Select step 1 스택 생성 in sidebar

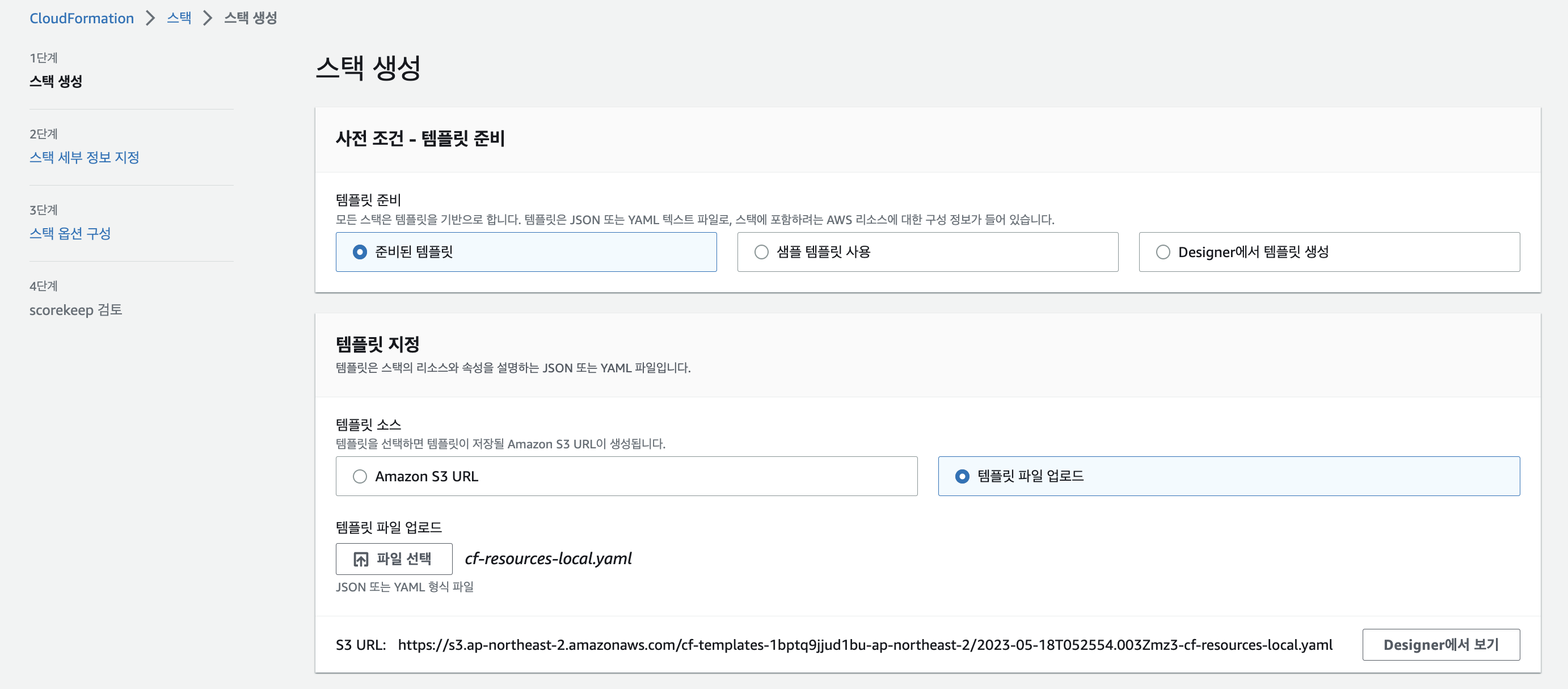(x=56, y=81)
